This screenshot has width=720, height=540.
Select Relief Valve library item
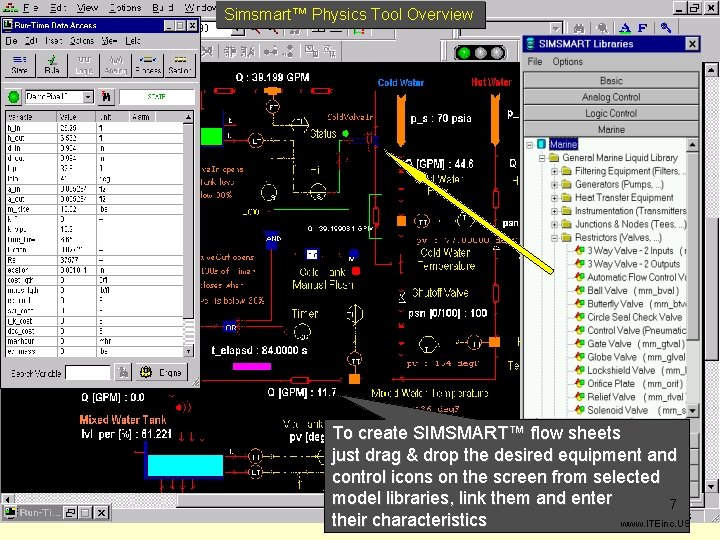[x=630, y=397]
